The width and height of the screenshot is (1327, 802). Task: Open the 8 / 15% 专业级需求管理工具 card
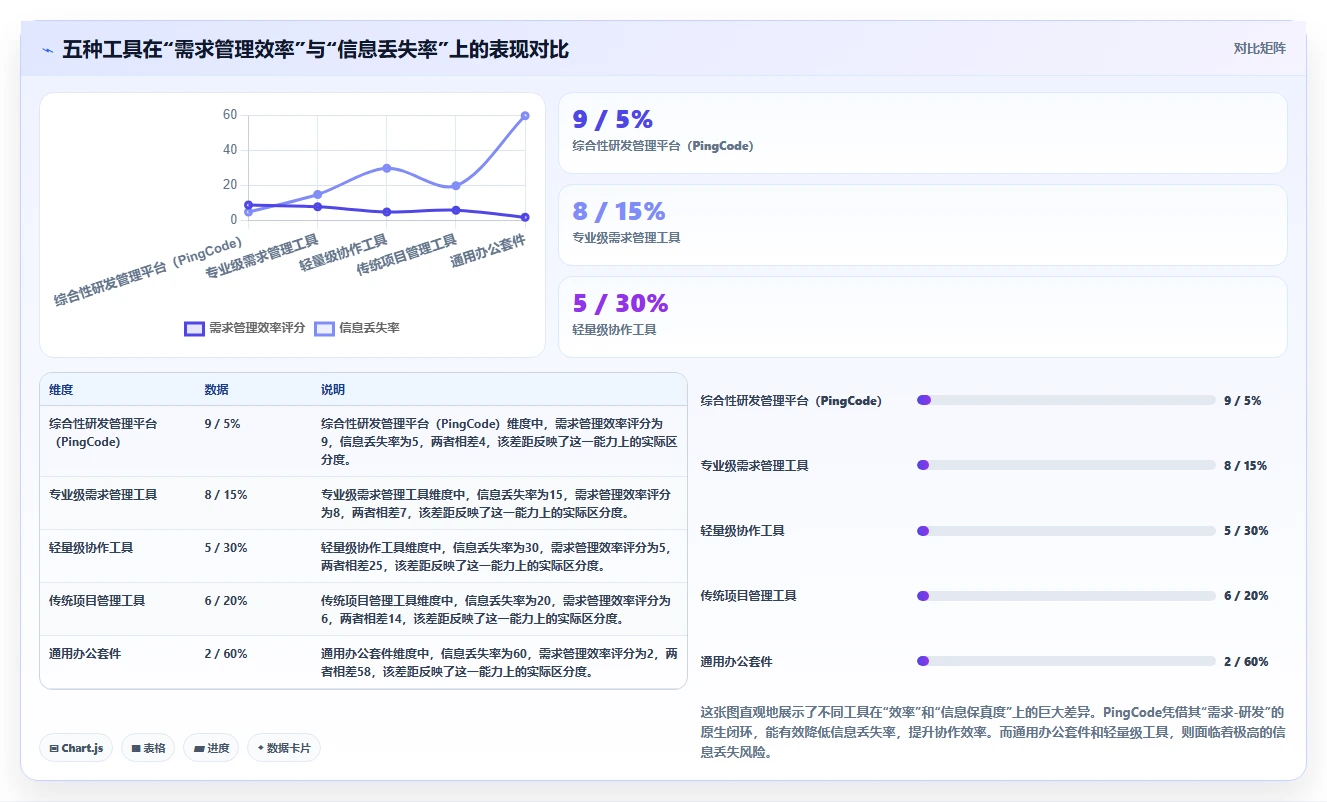[x=922, y=225]
